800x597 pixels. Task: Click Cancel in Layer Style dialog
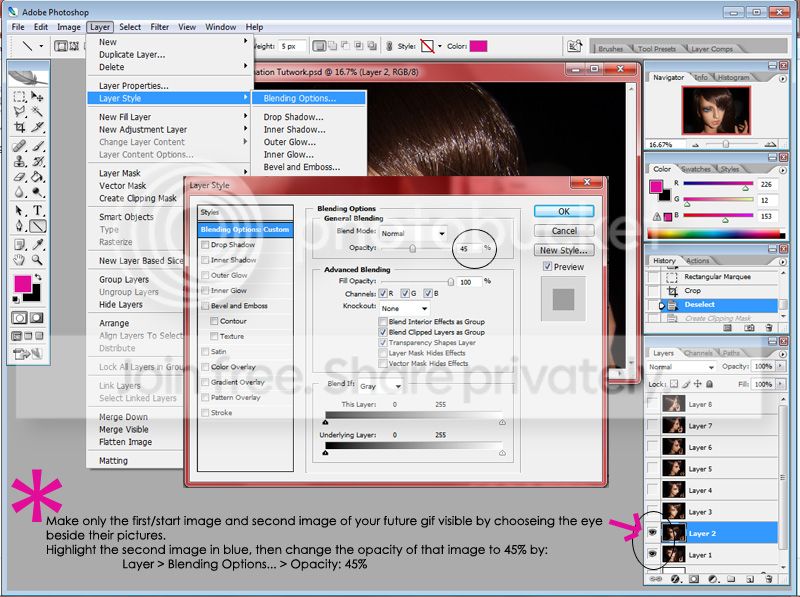564,231
